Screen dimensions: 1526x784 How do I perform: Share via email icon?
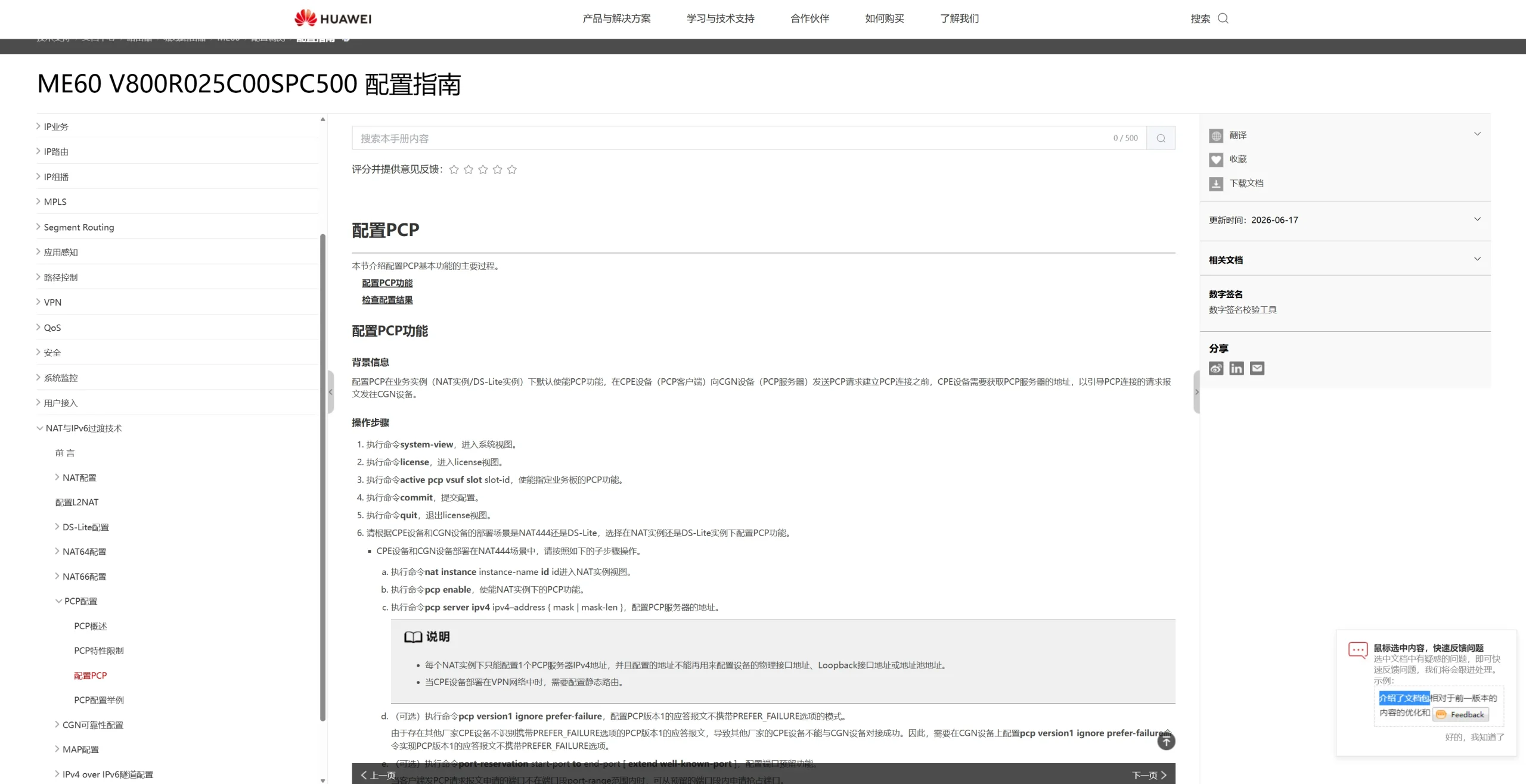(x=1257, y=368)
